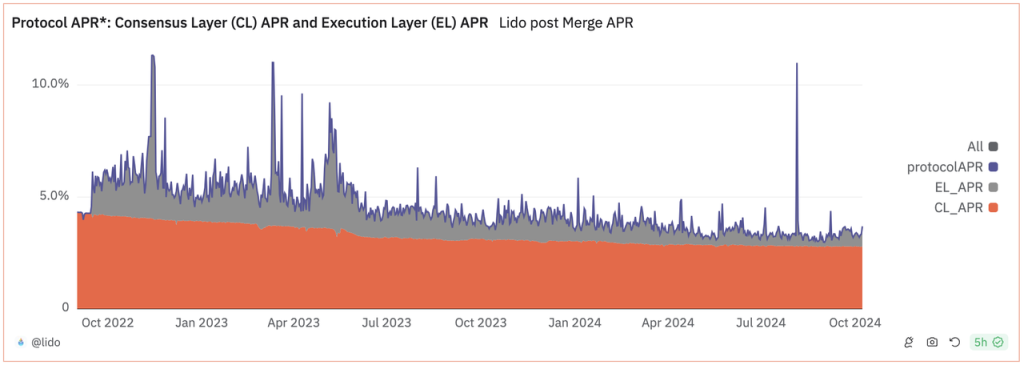Click the Lido post Merge APR subtitle
This screenshot has height=365, width=1024.
(566, 23)
